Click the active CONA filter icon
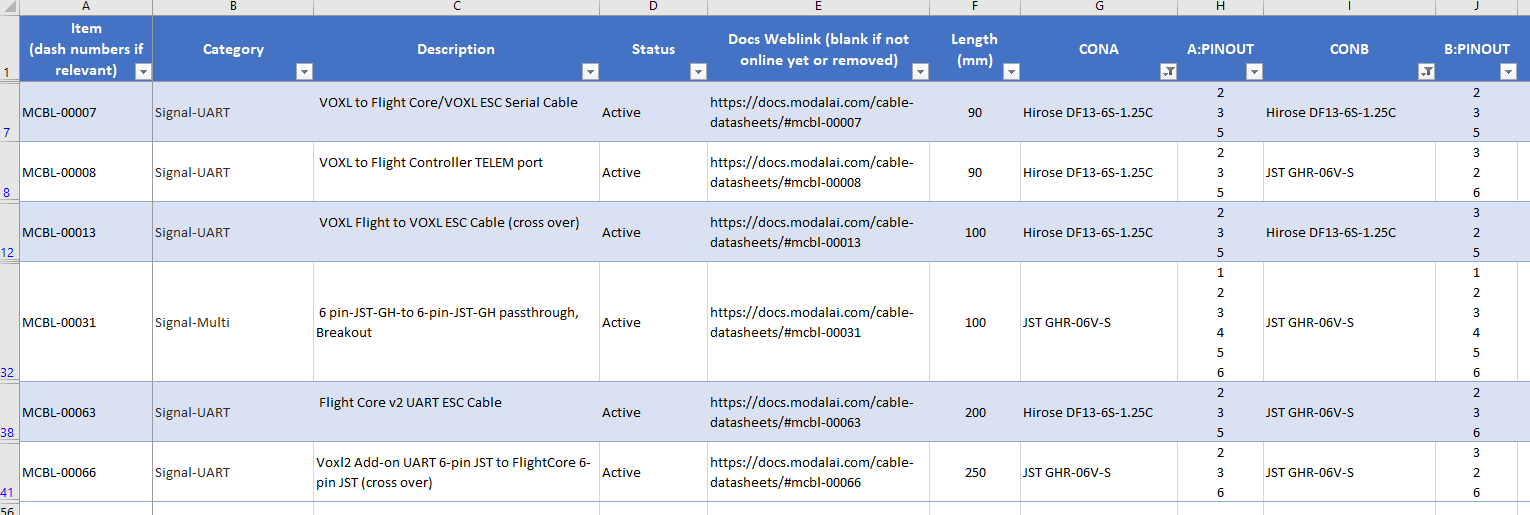Viewport: 1530px width, 515px height. [x=1168, y=71]
